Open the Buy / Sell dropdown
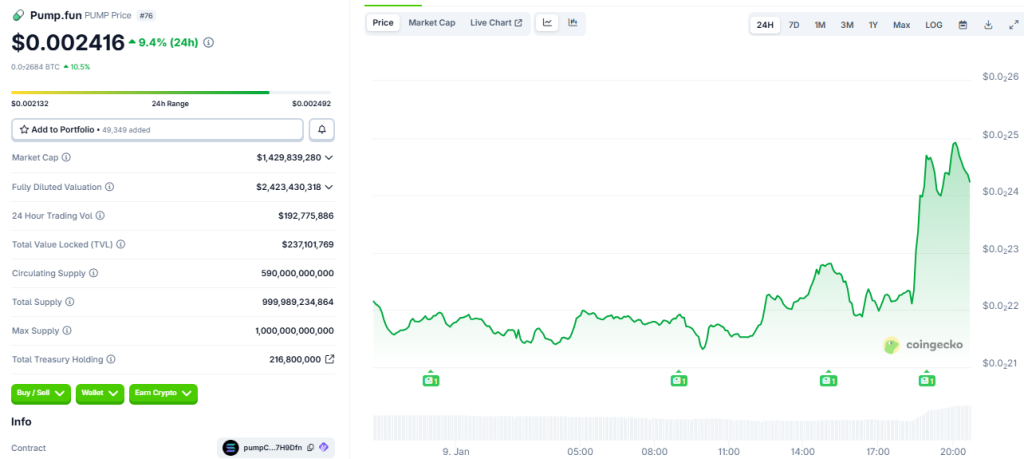1024x459 pixels. (x=41, y=394)
